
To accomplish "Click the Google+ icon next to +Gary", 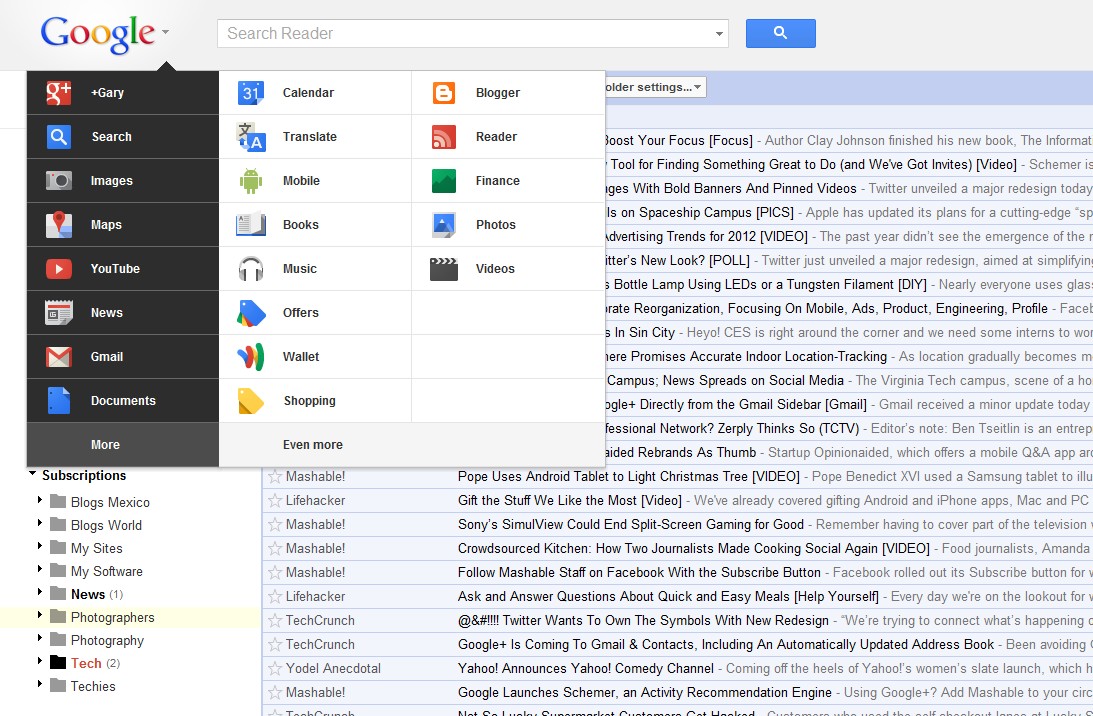I will (59, 93).
